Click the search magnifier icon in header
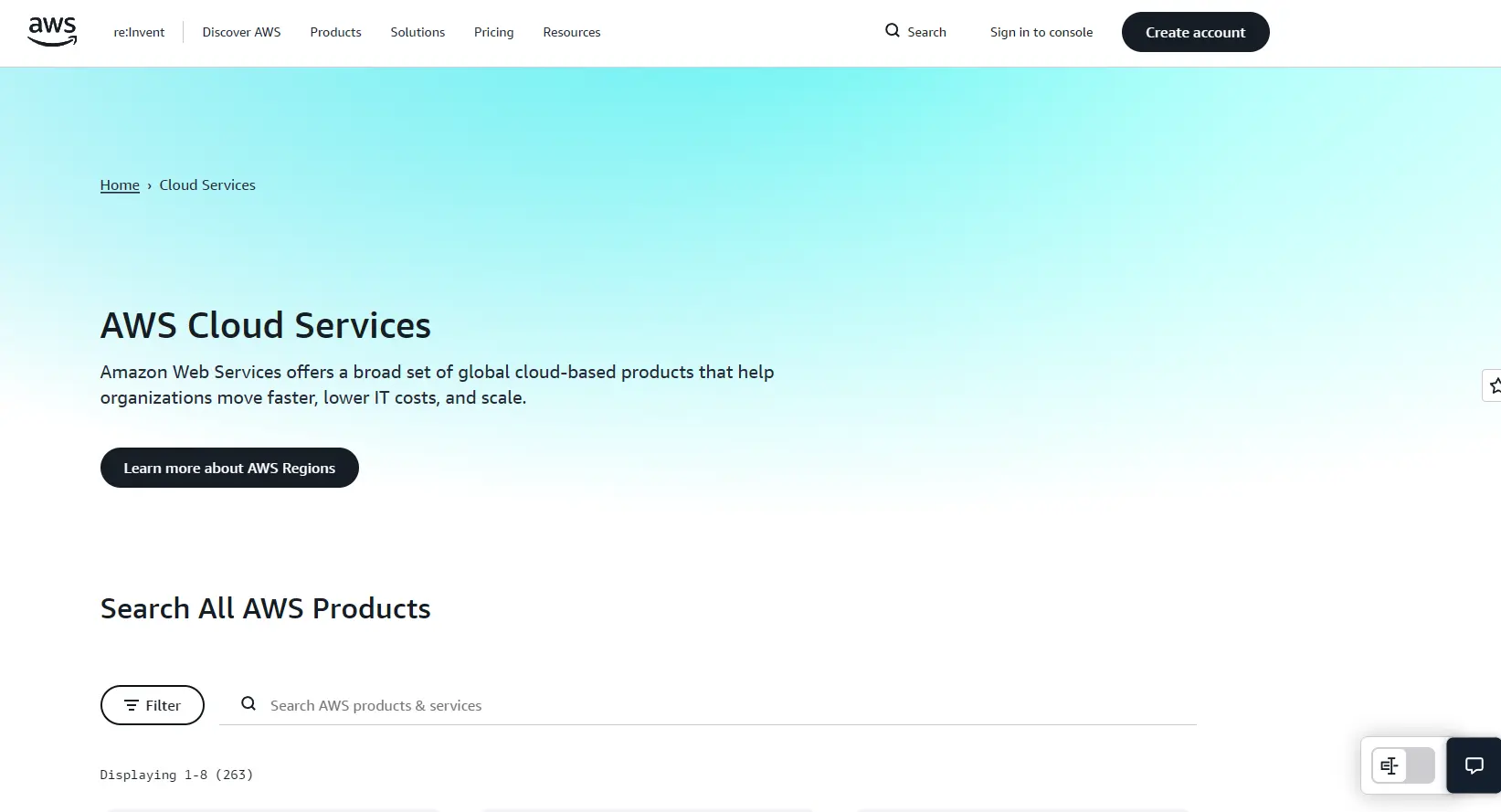 click(x=893, y=31)
